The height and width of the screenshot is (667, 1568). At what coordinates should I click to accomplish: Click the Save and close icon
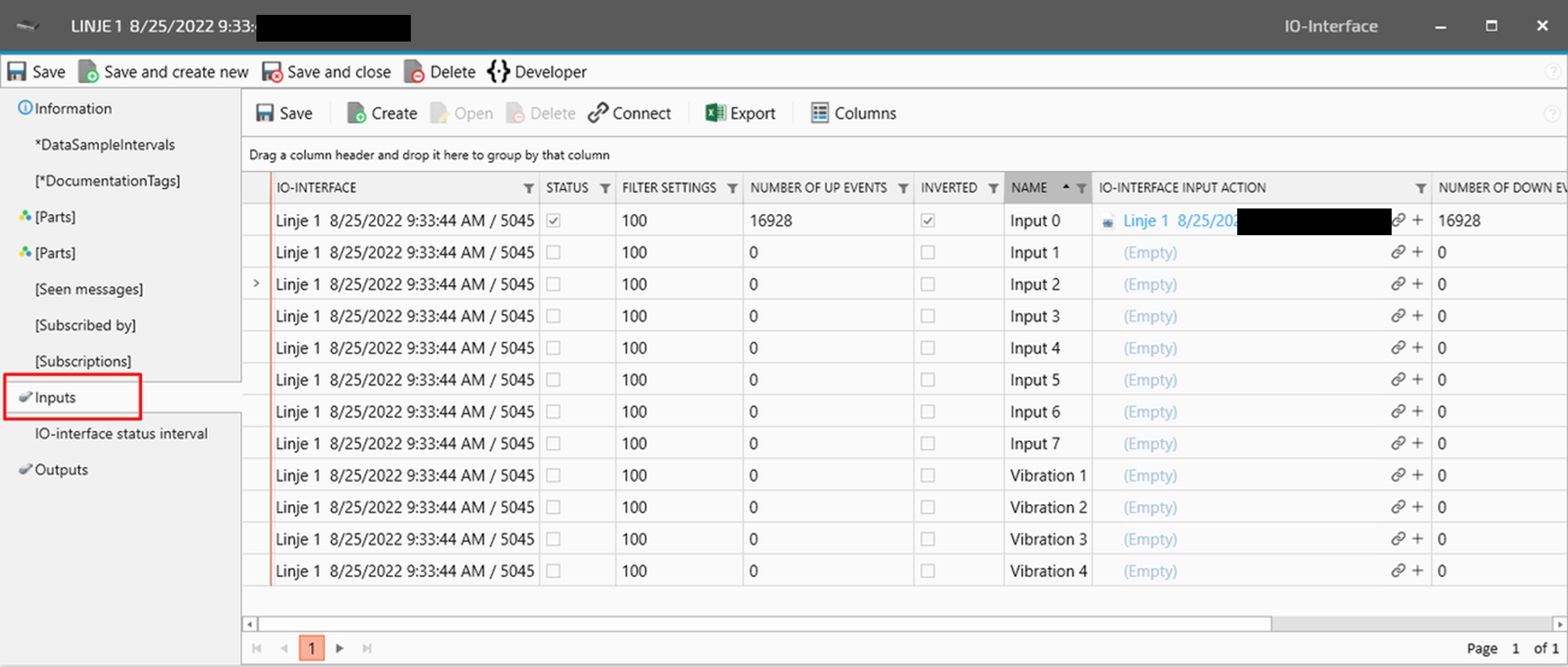[272, 72]
